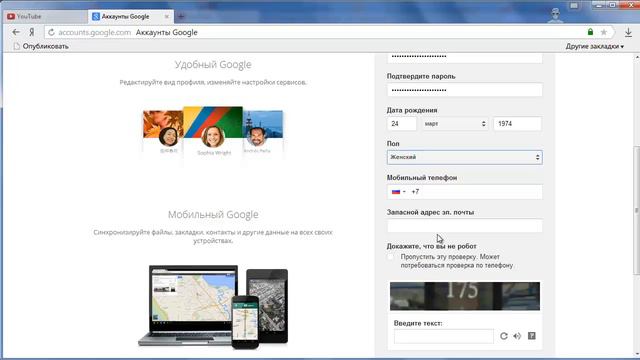Screen dimensions: 640x360
Task: Click the page vertical scrollbar thumb
Action: [636, 211]
